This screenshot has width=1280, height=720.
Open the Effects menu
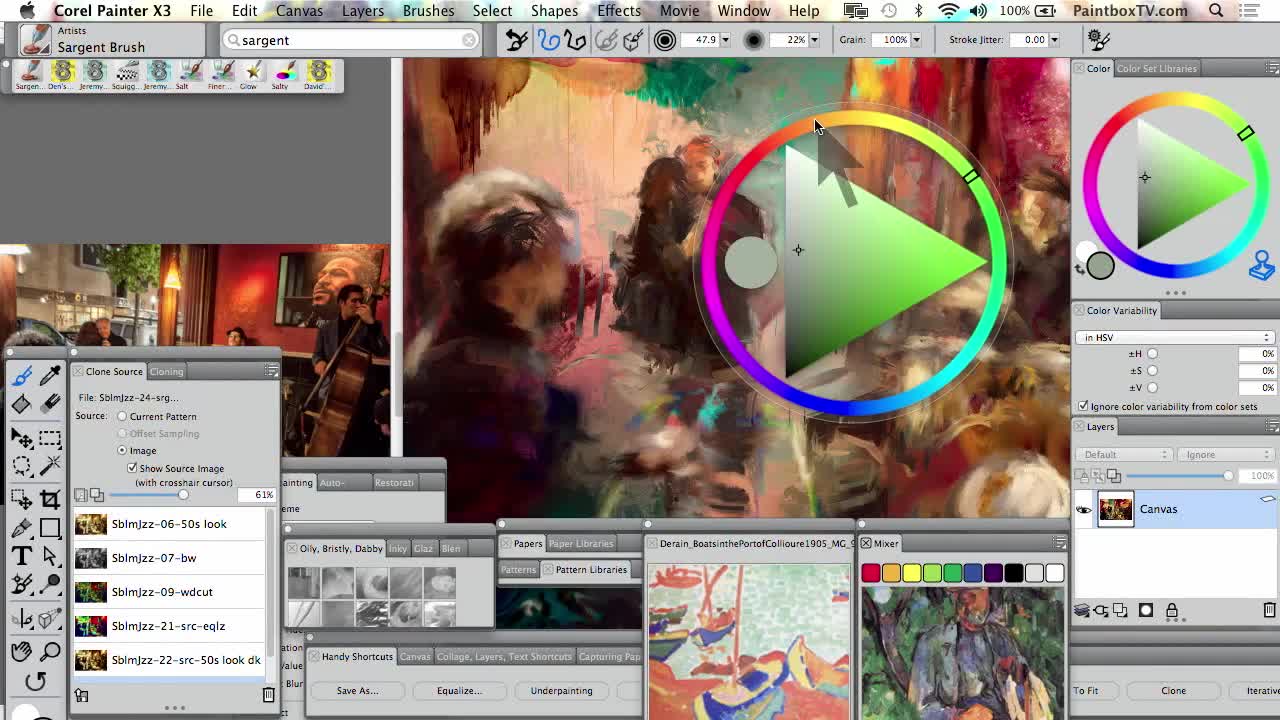(619, 10)
